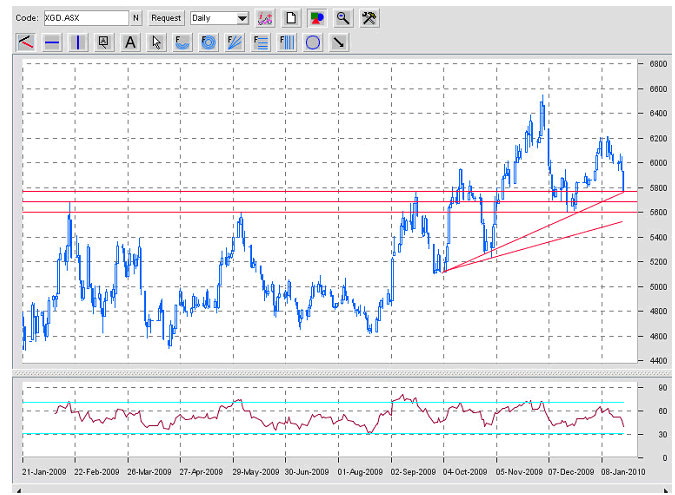The image size is (675, 495).
Task: Select the horizontal line tool
Action: point(52,42)
